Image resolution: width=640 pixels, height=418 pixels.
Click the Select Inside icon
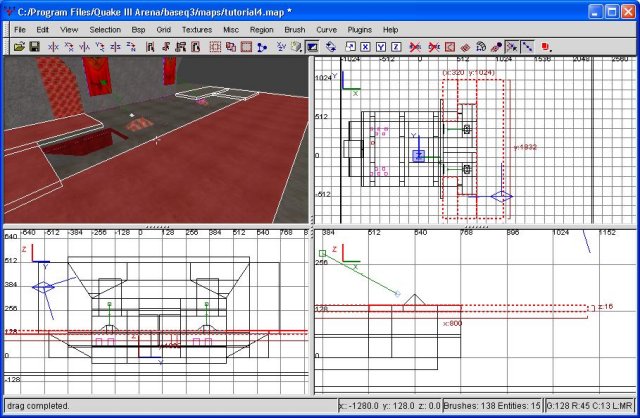click(x=196, y=47)
